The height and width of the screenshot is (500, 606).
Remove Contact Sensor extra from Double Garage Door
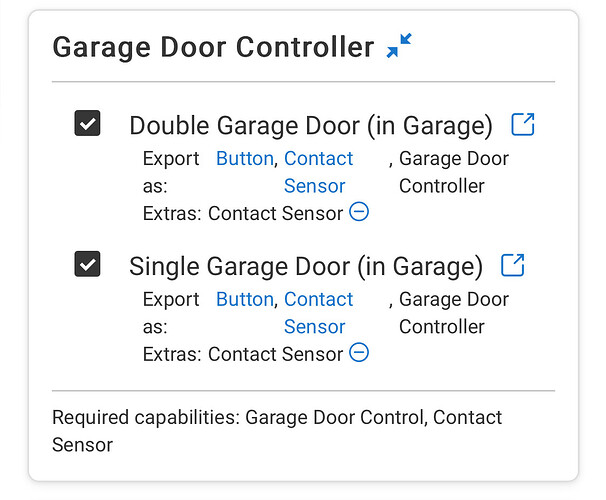point(359,212)
